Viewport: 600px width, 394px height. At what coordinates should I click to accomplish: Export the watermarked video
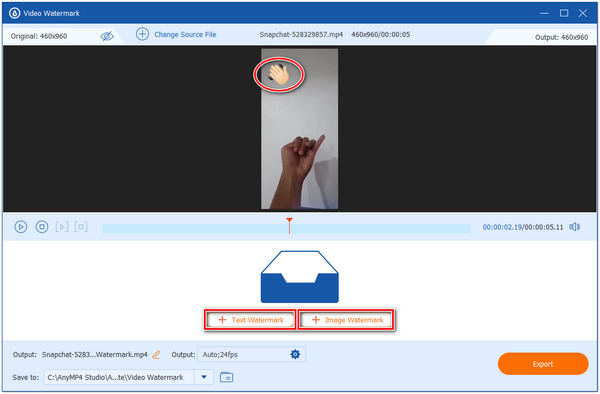pyautogui.click(x=543, y=364)
